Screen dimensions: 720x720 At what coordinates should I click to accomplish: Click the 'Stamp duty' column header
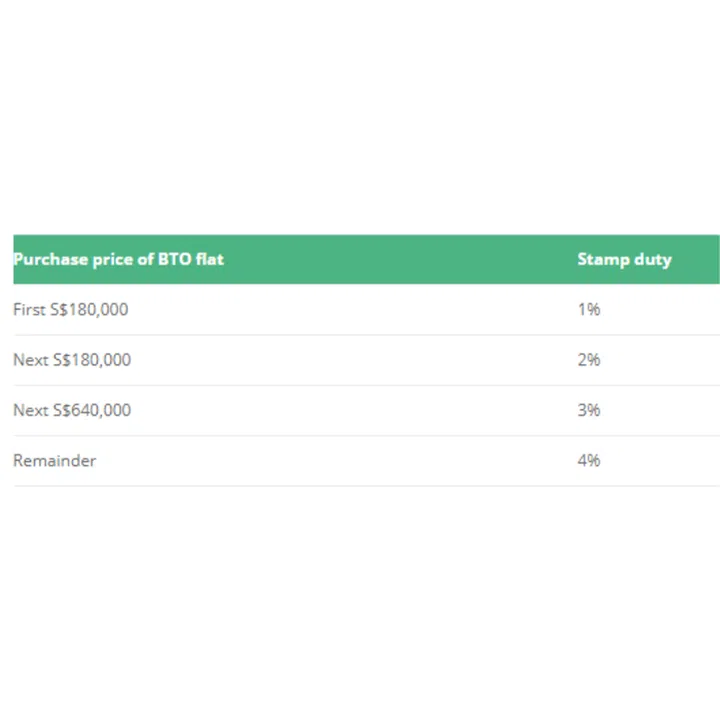(x=624, y=259)
